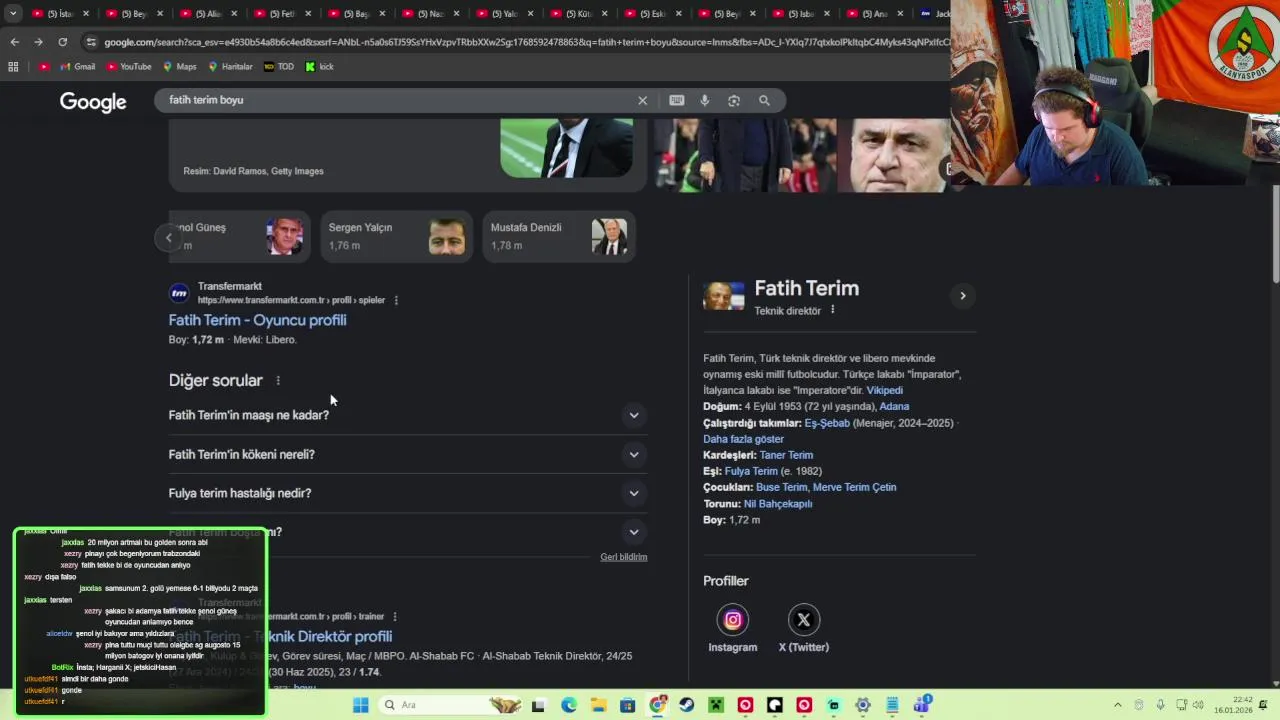Open the Gmail bookmark
The height and width of the screenshot is (720, 1280).
pos(77,67)
